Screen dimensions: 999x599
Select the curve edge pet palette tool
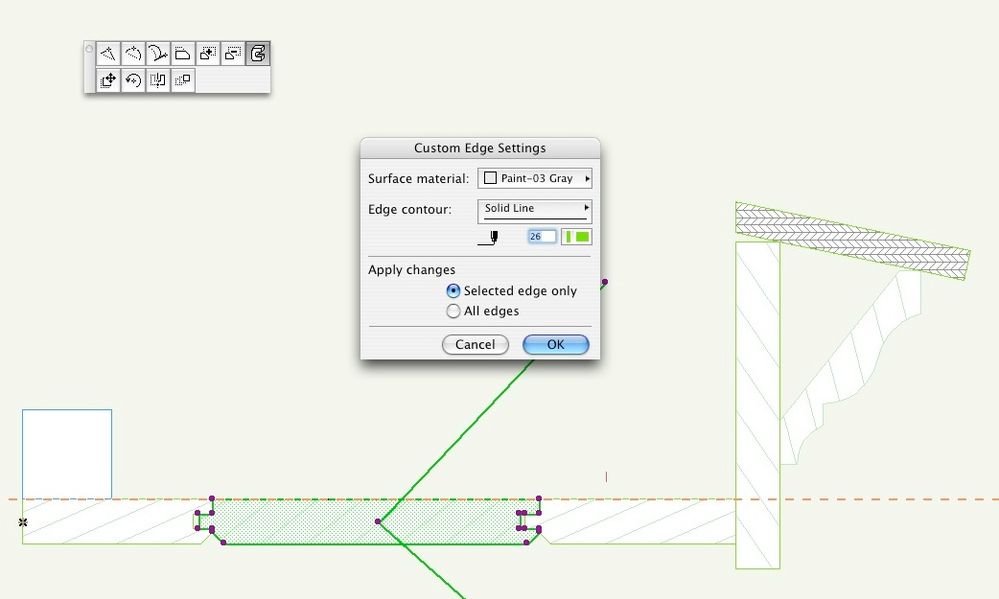pyautogui.click(x=133, y=54)
